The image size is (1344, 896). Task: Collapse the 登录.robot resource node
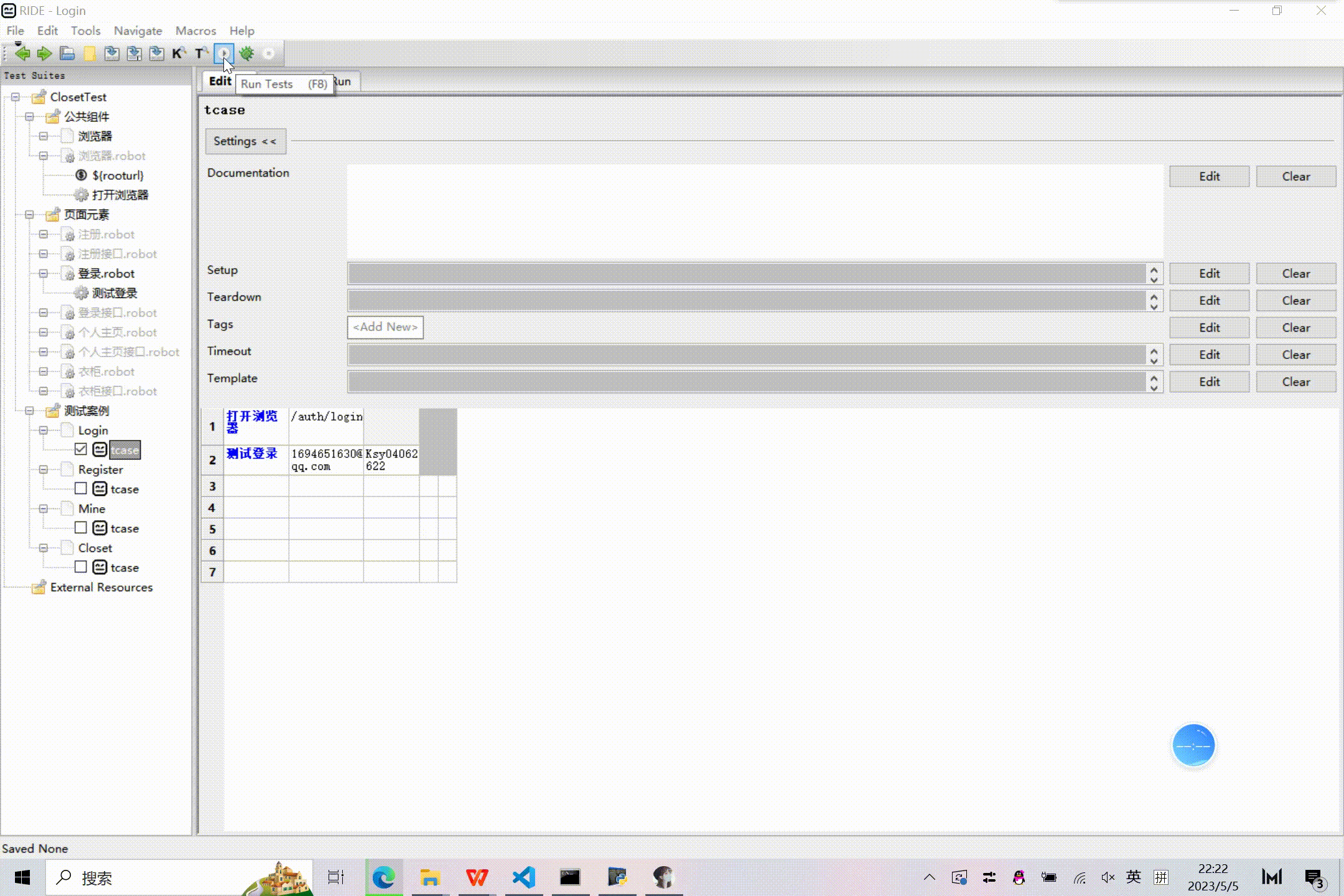[44, 274]
